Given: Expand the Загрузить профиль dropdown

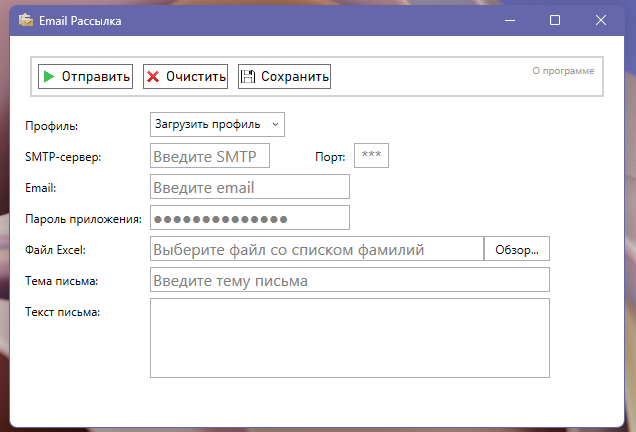Looking at the screenshot, I should pos(217,125).
